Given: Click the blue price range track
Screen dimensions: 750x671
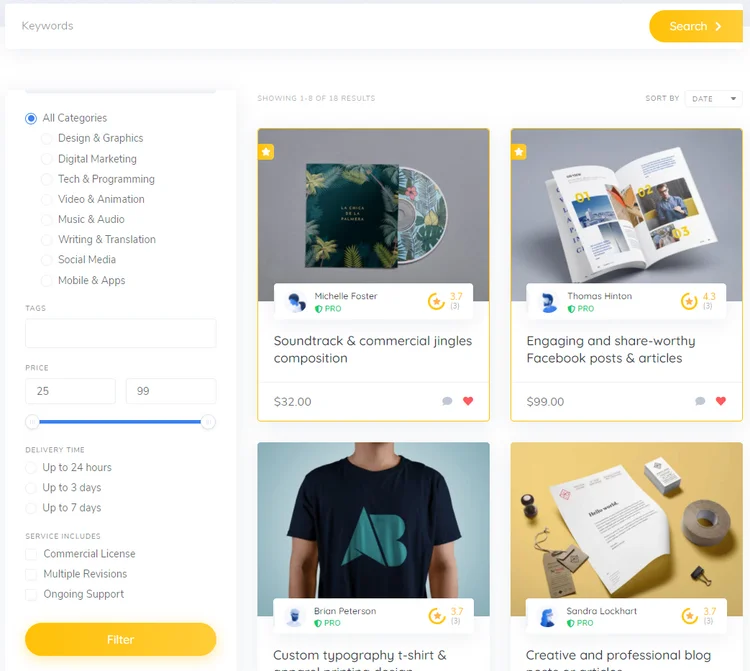Looking at the screenshot, I should [120, 422].
